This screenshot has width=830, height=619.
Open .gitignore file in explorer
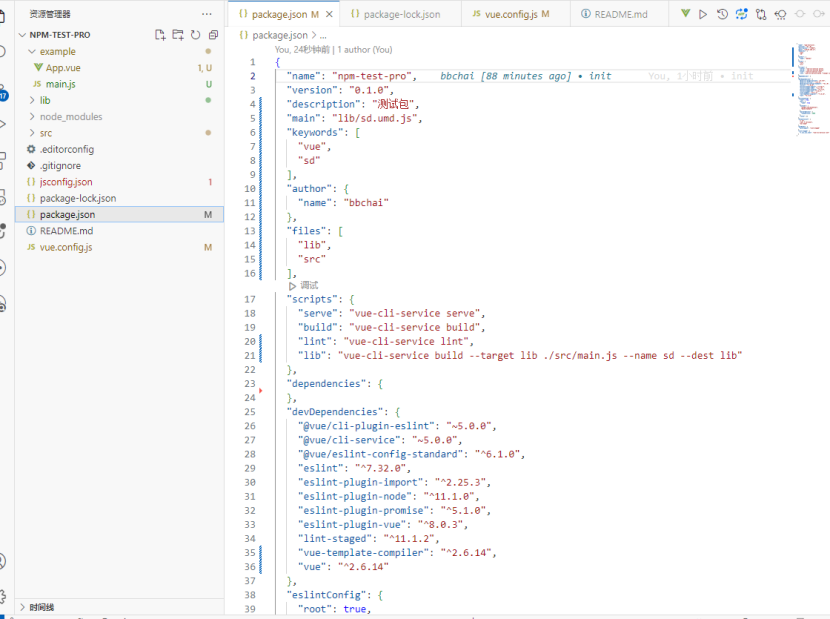[60, 166]
